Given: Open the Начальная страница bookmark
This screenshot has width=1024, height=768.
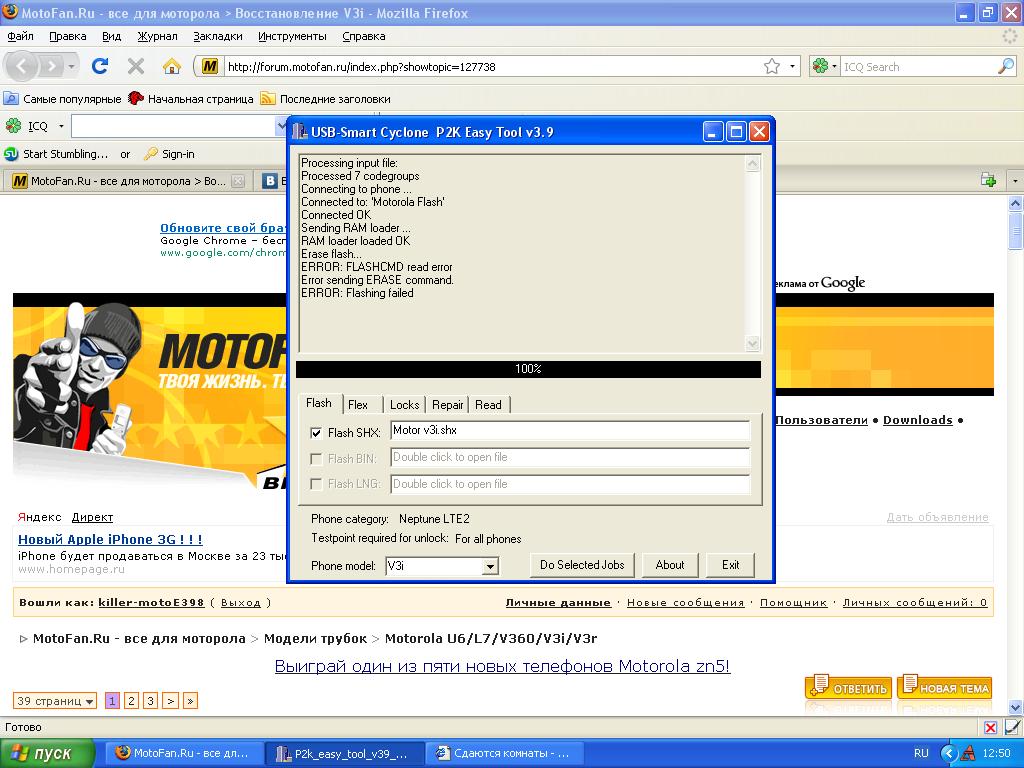Looking at the screenshot, I should tap(191, 99).
